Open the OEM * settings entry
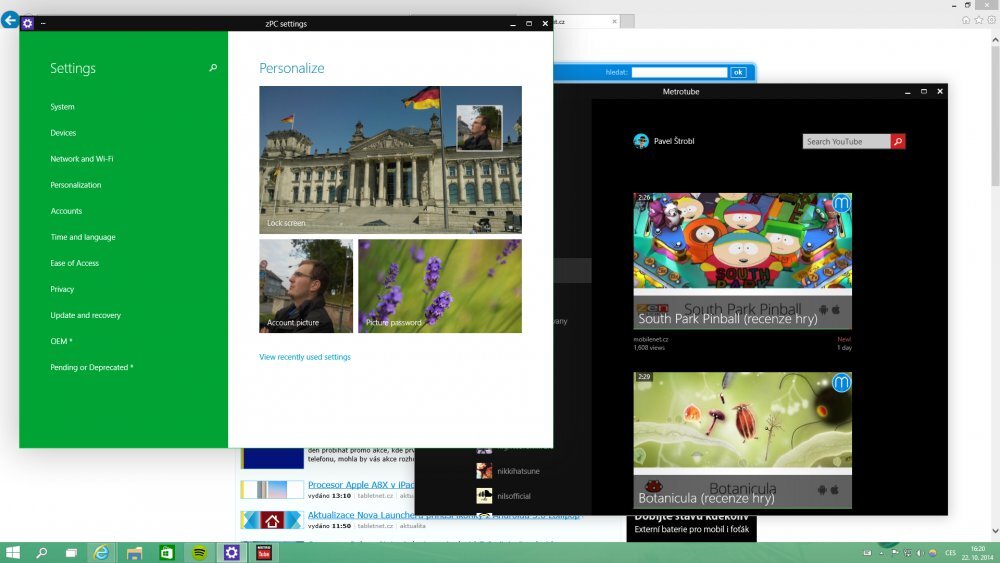1000x563 pixels. (x=61, y=341)
